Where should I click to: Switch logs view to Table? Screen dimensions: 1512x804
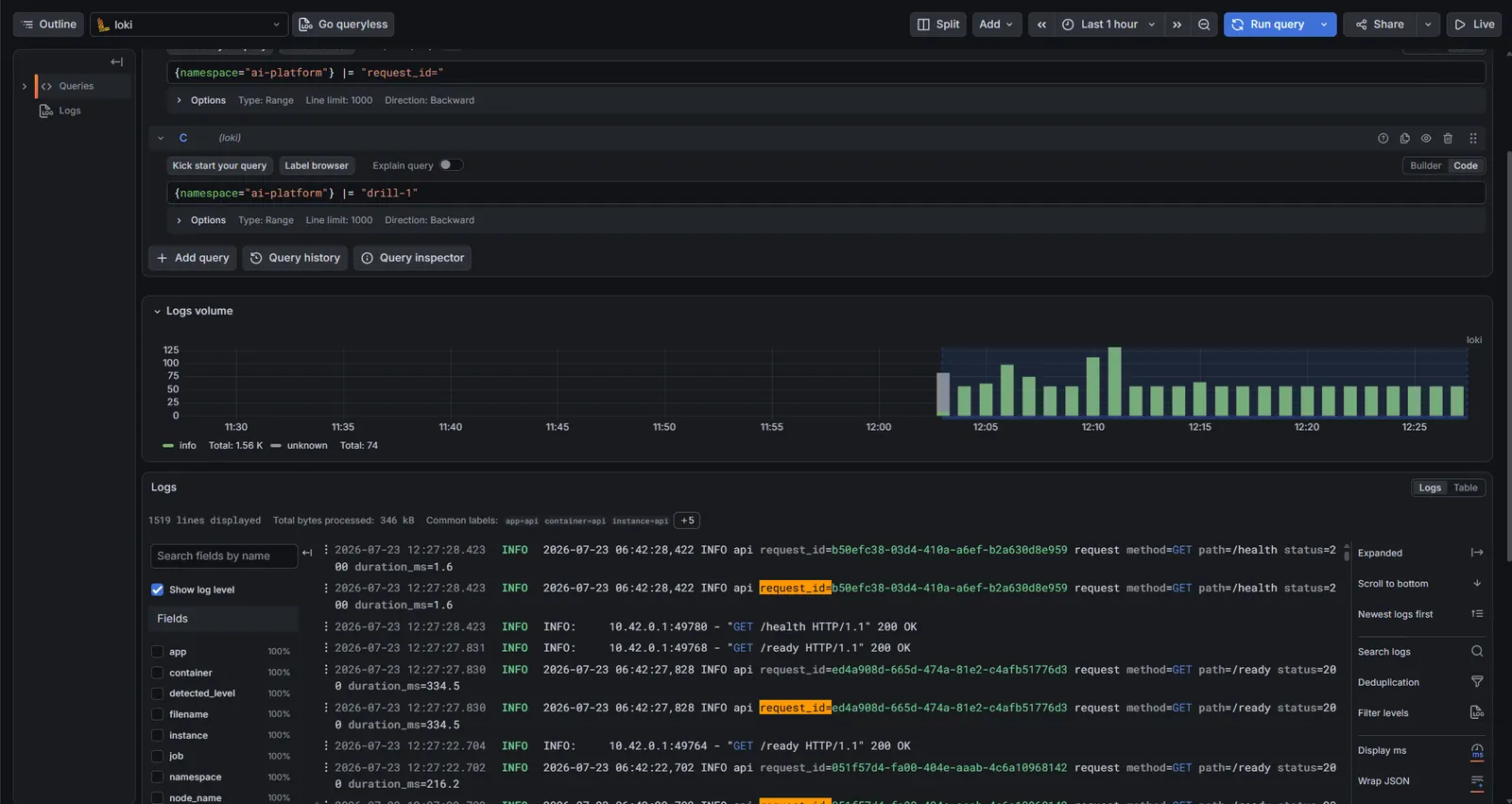pos(1465,488)
